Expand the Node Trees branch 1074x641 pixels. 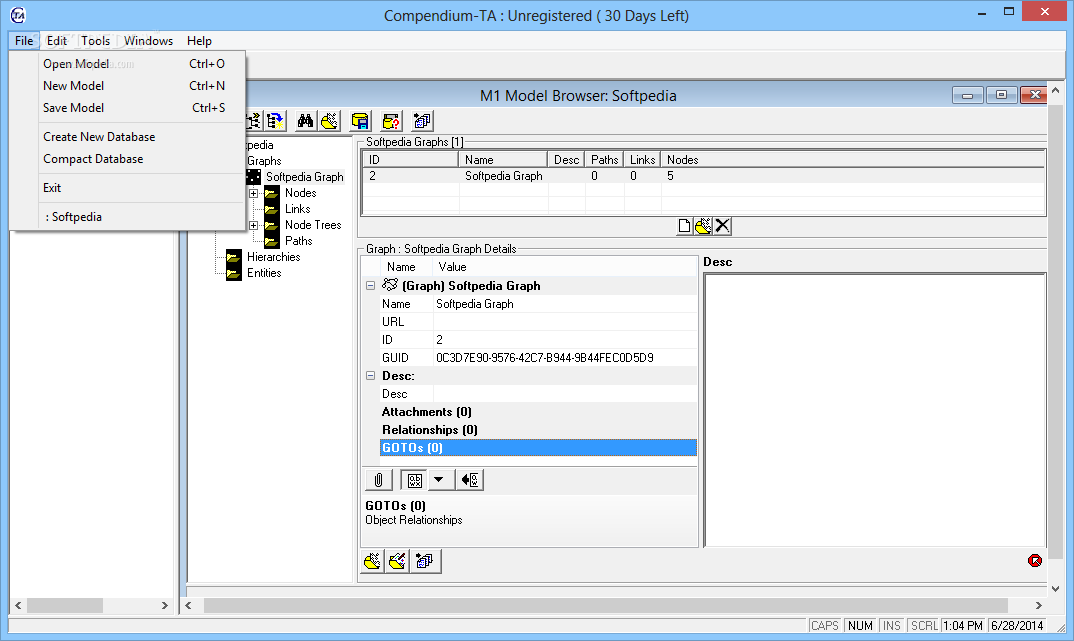[x=253, y=225]
